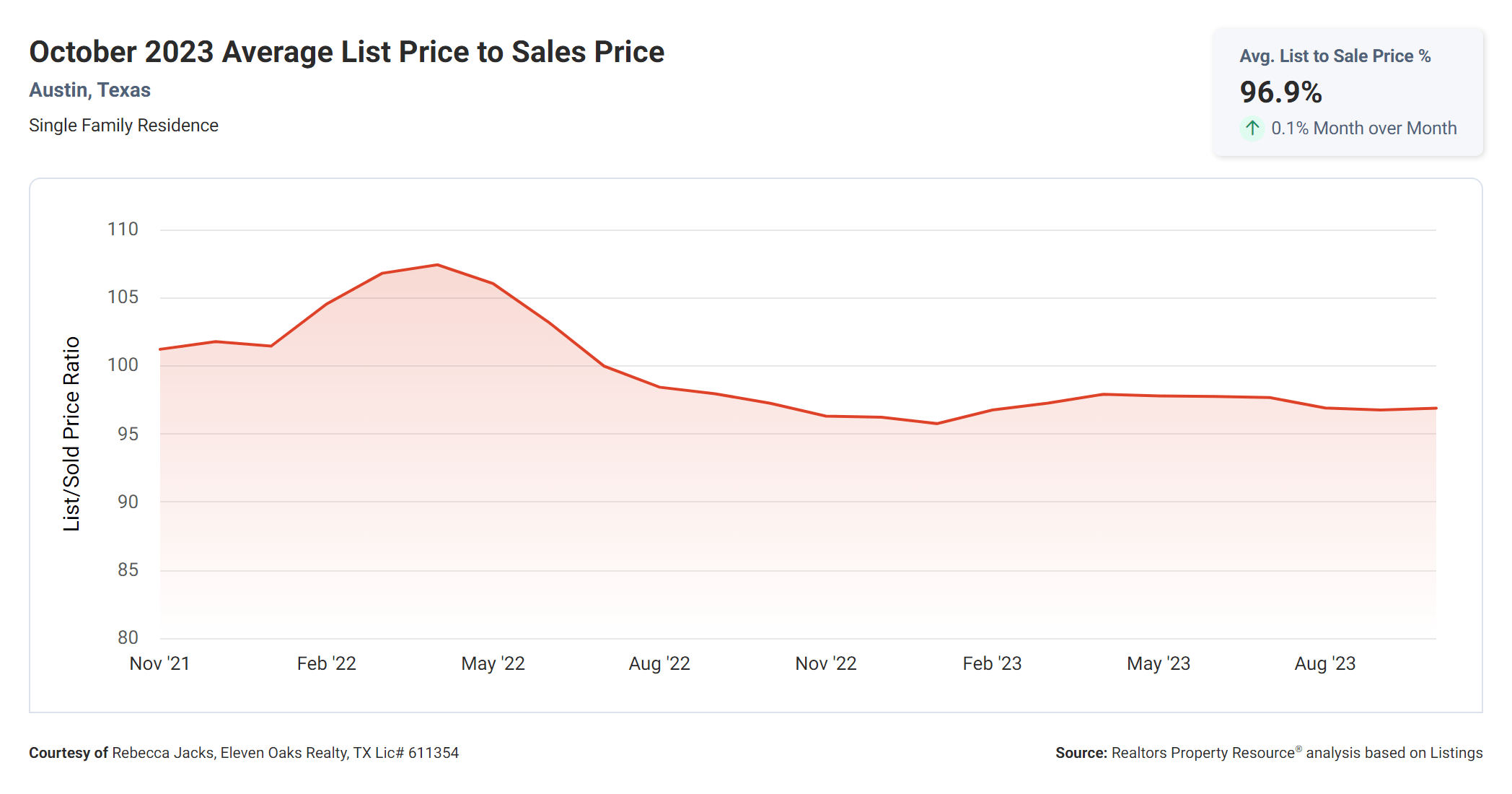Click the green upward arrow icon
The height and width of the screenshot is (794, 1512).
pos(1252,128)
